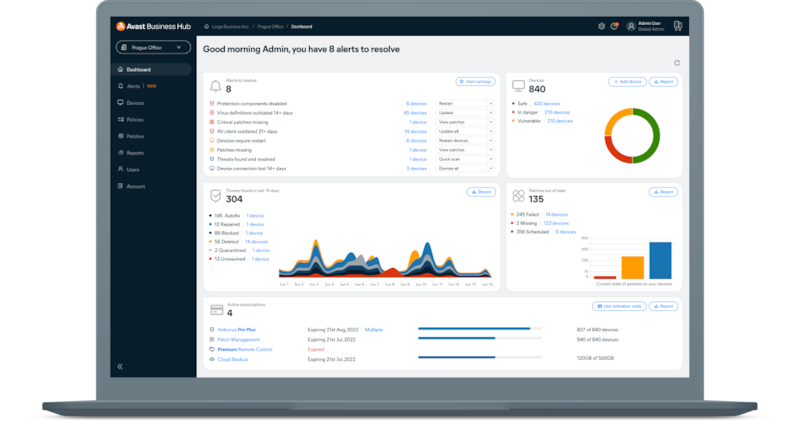Image resolution: width=800 pixels, height=421 pixels.
Task: Collapse the sidebar using double-chevron icon
Action: click(120, 367)
